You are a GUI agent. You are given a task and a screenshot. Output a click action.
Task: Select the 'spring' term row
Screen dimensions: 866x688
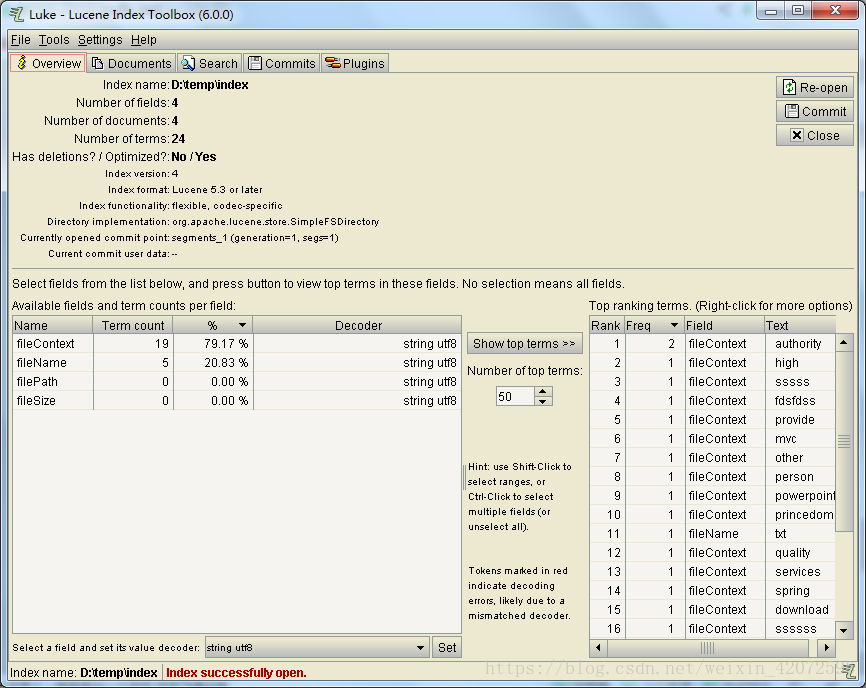coord(712,590)
